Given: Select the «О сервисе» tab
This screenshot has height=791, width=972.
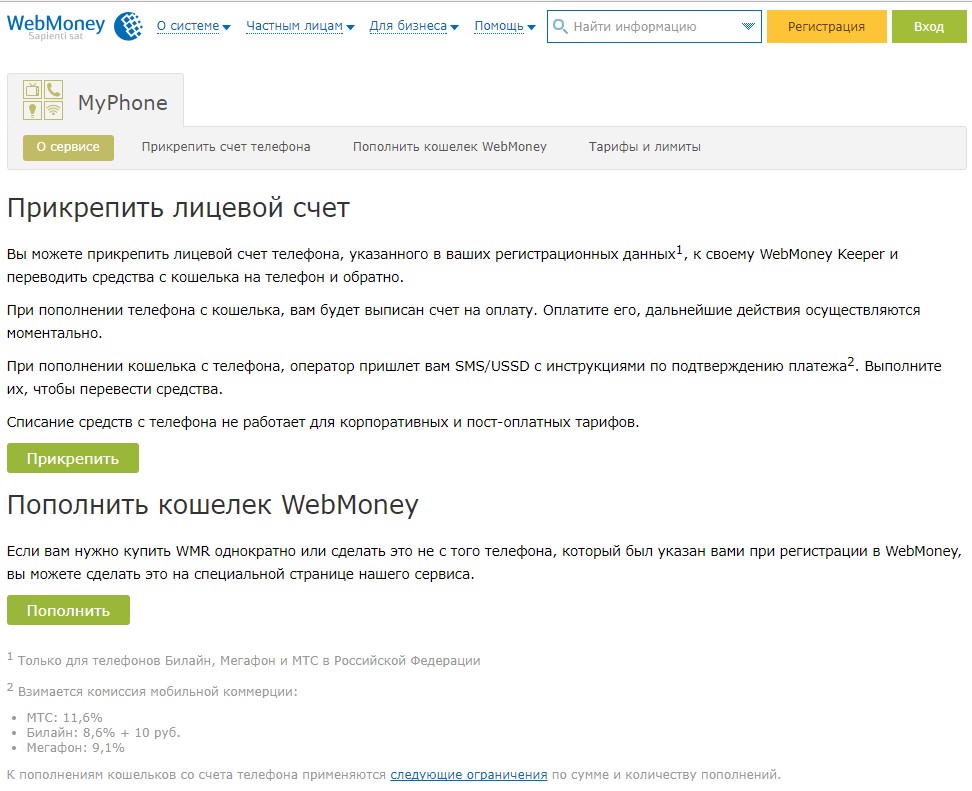Looking at the screenshot, I should (x=68, y=147).
